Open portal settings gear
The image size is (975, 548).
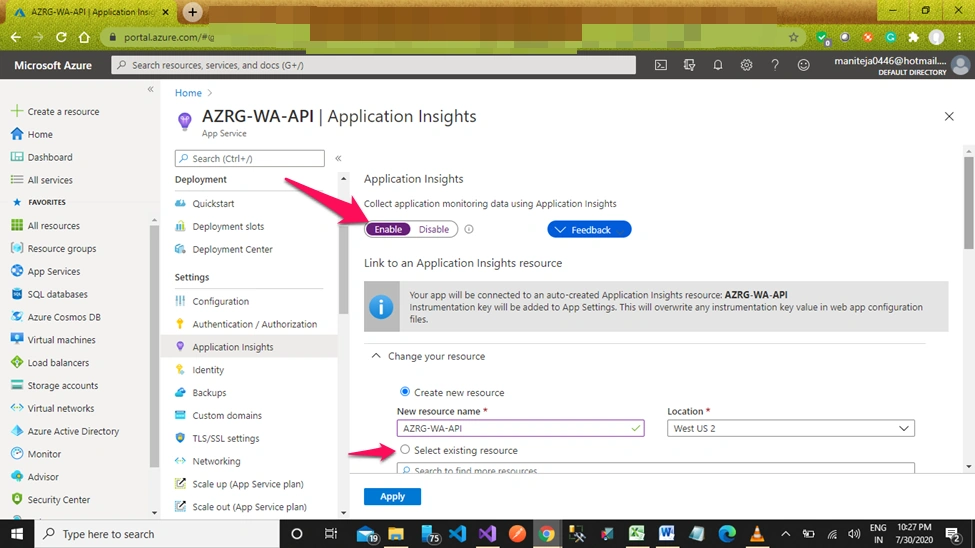click(x=746, y=65)
